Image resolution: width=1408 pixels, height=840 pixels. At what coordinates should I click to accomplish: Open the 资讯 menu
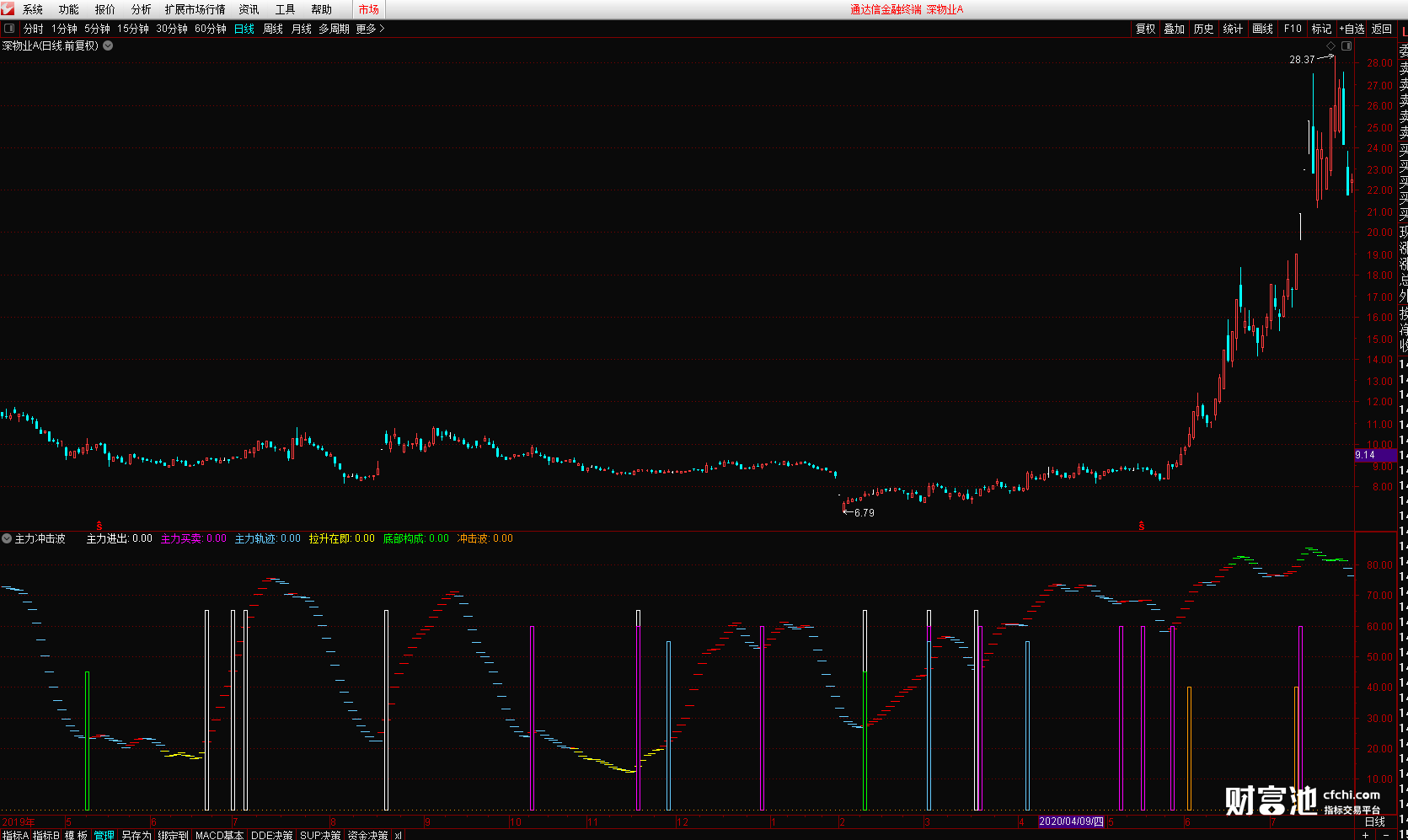tap(249, 9)
